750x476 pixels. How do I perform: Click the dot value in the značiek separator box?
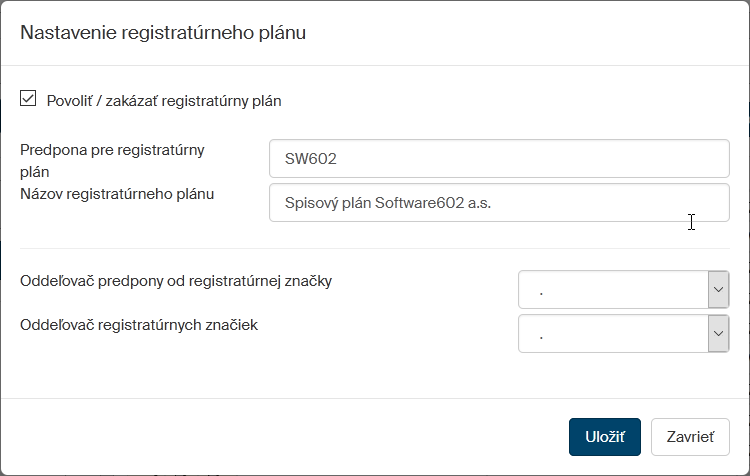tap(541, 335)
